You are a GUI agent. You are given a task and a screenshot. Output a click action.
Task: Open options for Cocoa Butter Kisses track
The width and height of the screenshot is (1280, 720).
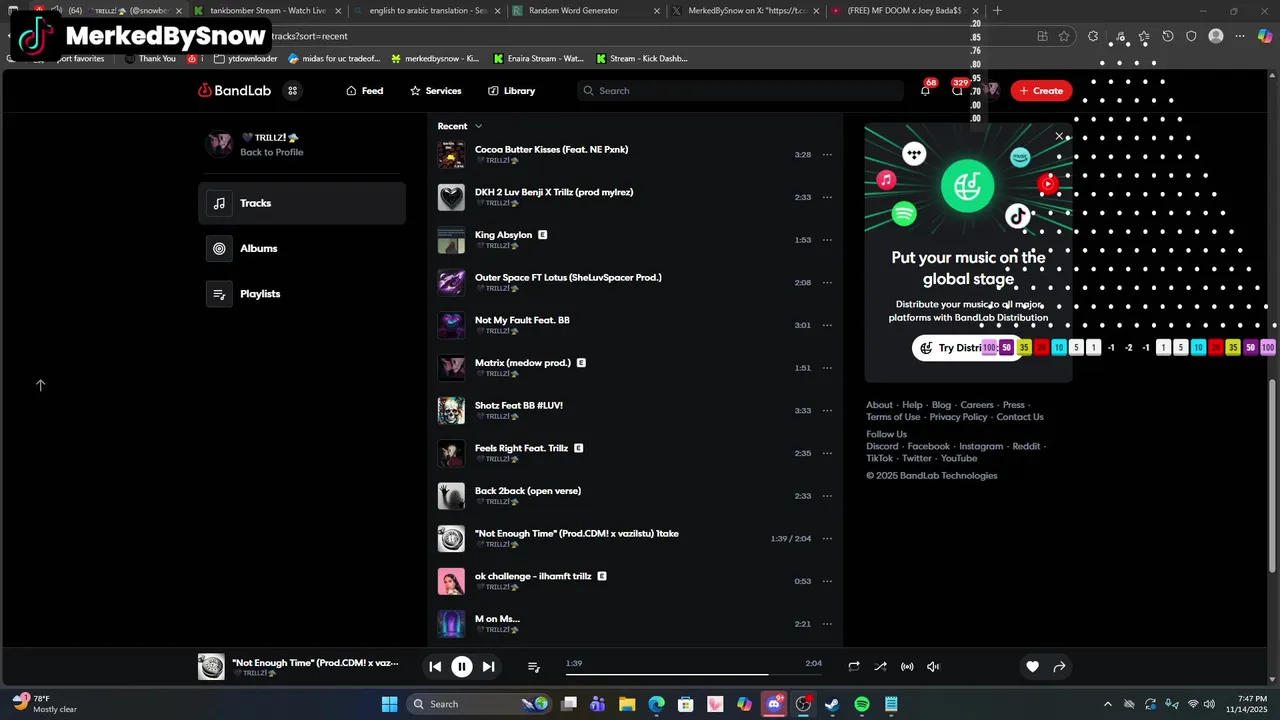[827, 155]
